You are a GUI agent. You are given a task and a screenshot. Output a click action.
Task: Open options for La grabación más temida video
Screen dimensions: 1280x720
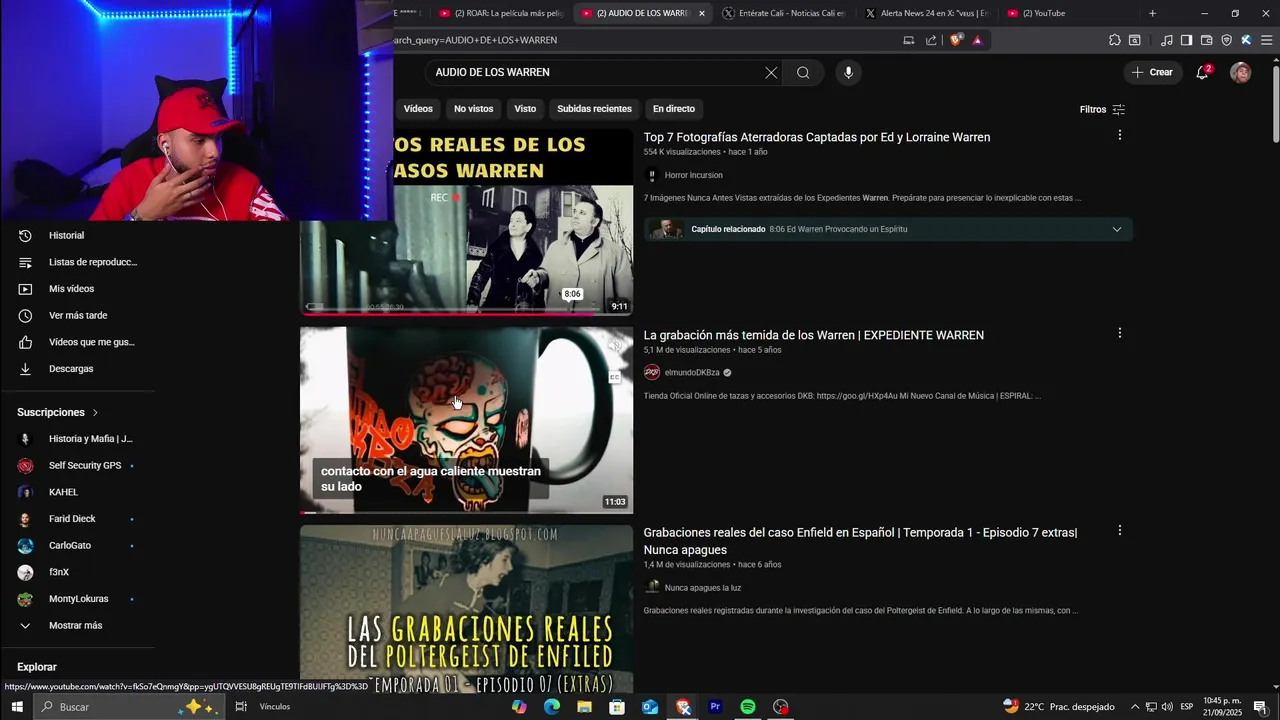tap(1119, 333)
